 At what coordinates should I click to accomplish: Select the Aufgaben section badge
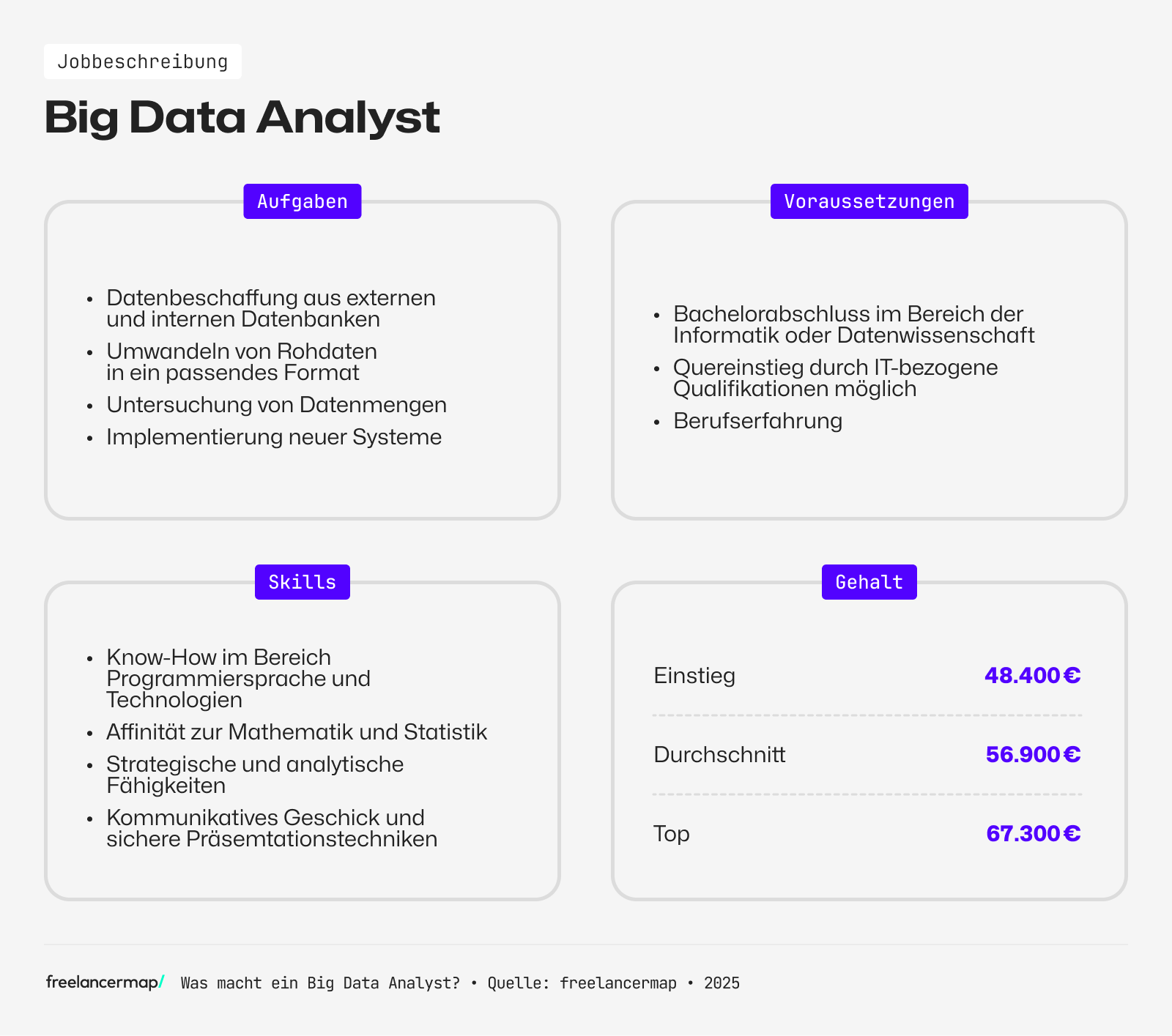pyautogui.click(x=303, y=201)
